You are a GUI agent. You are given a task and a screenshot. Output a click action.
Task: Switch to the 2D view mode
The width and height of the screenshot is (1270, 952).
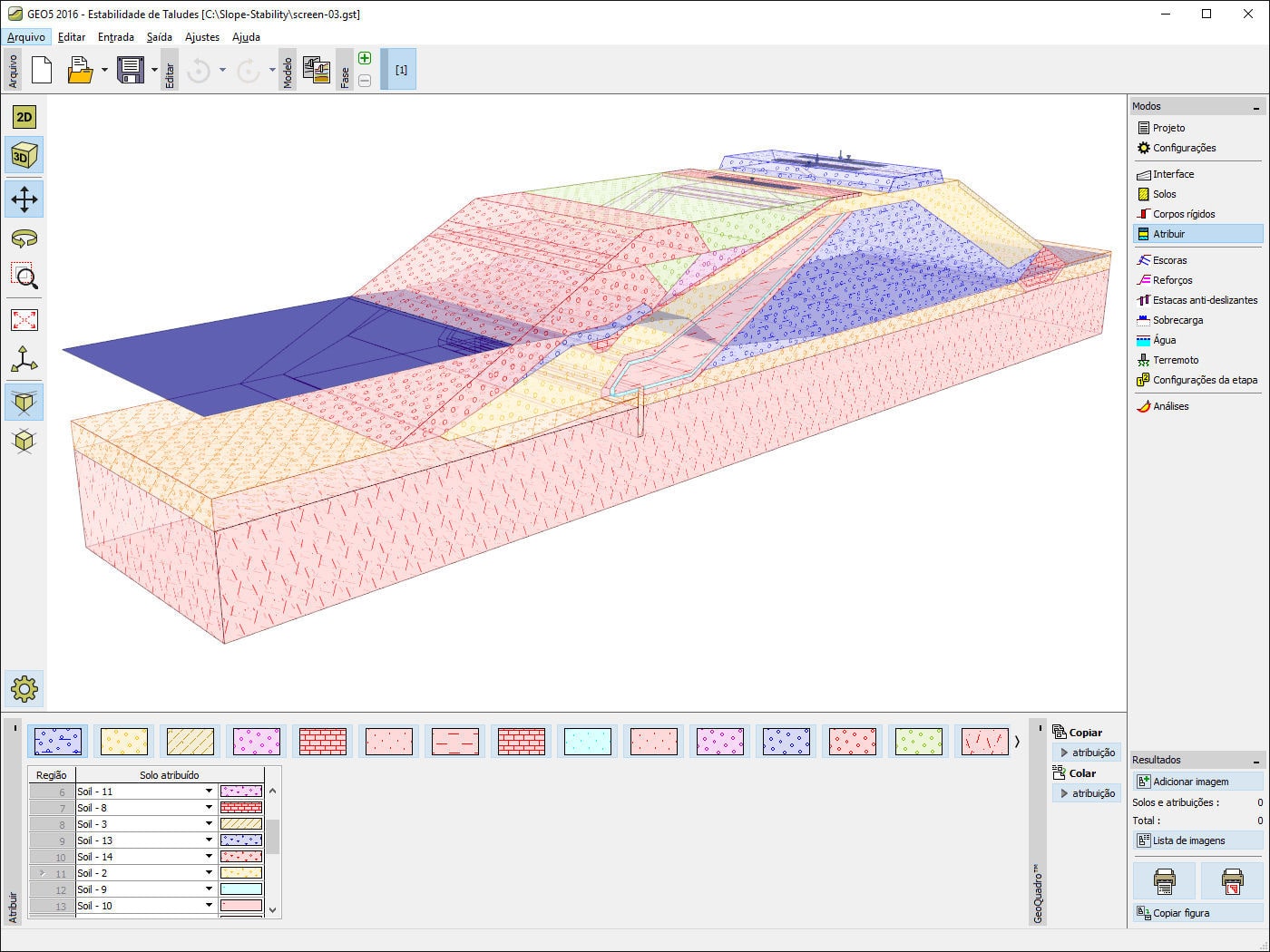pos(24,116)
